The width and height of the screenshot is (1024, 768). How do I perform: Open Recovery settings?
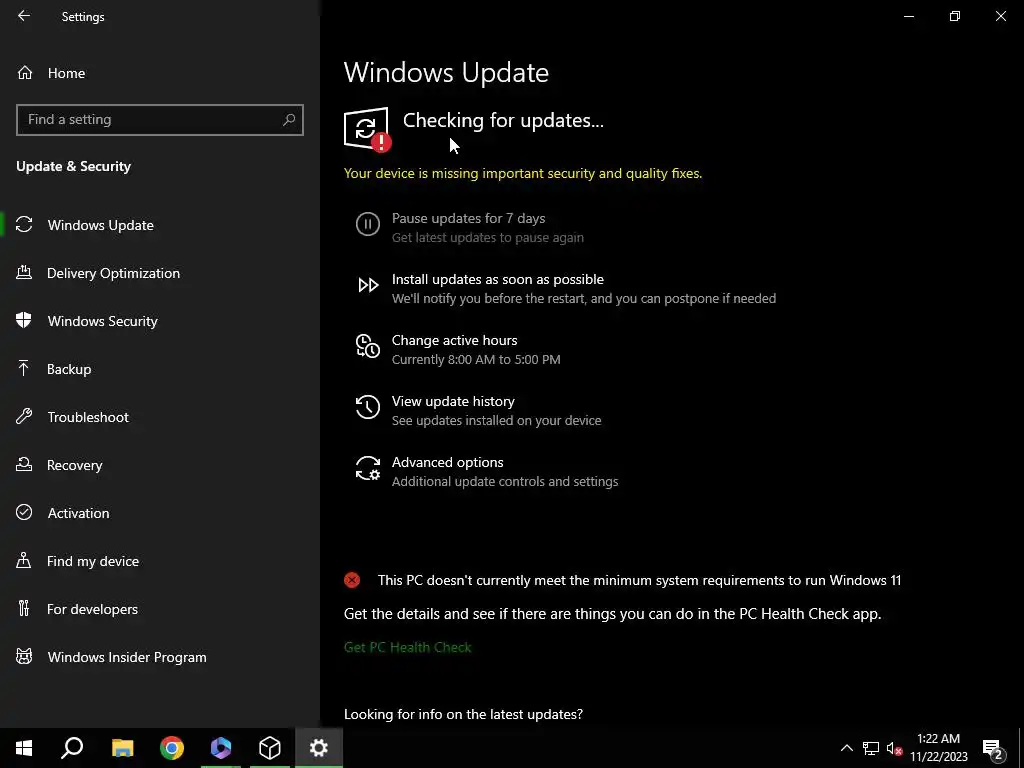[x=74, y=465]
